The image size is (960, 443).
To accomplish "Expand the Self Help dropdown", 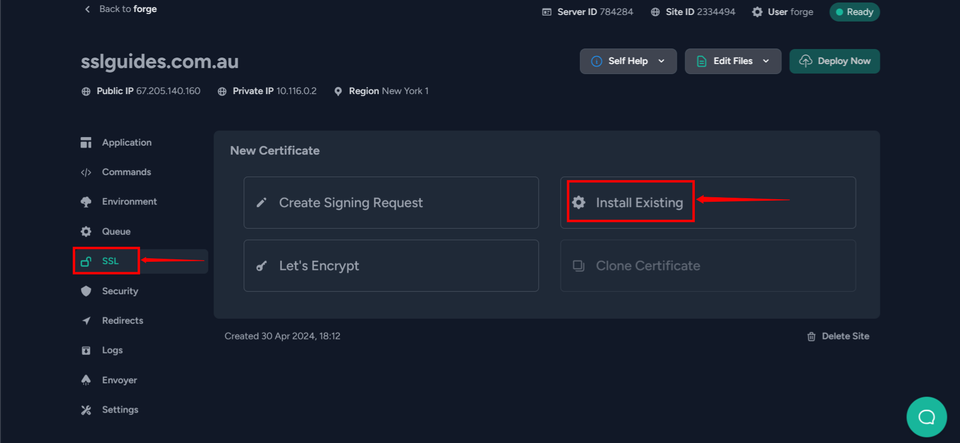I will coord(628,61).
